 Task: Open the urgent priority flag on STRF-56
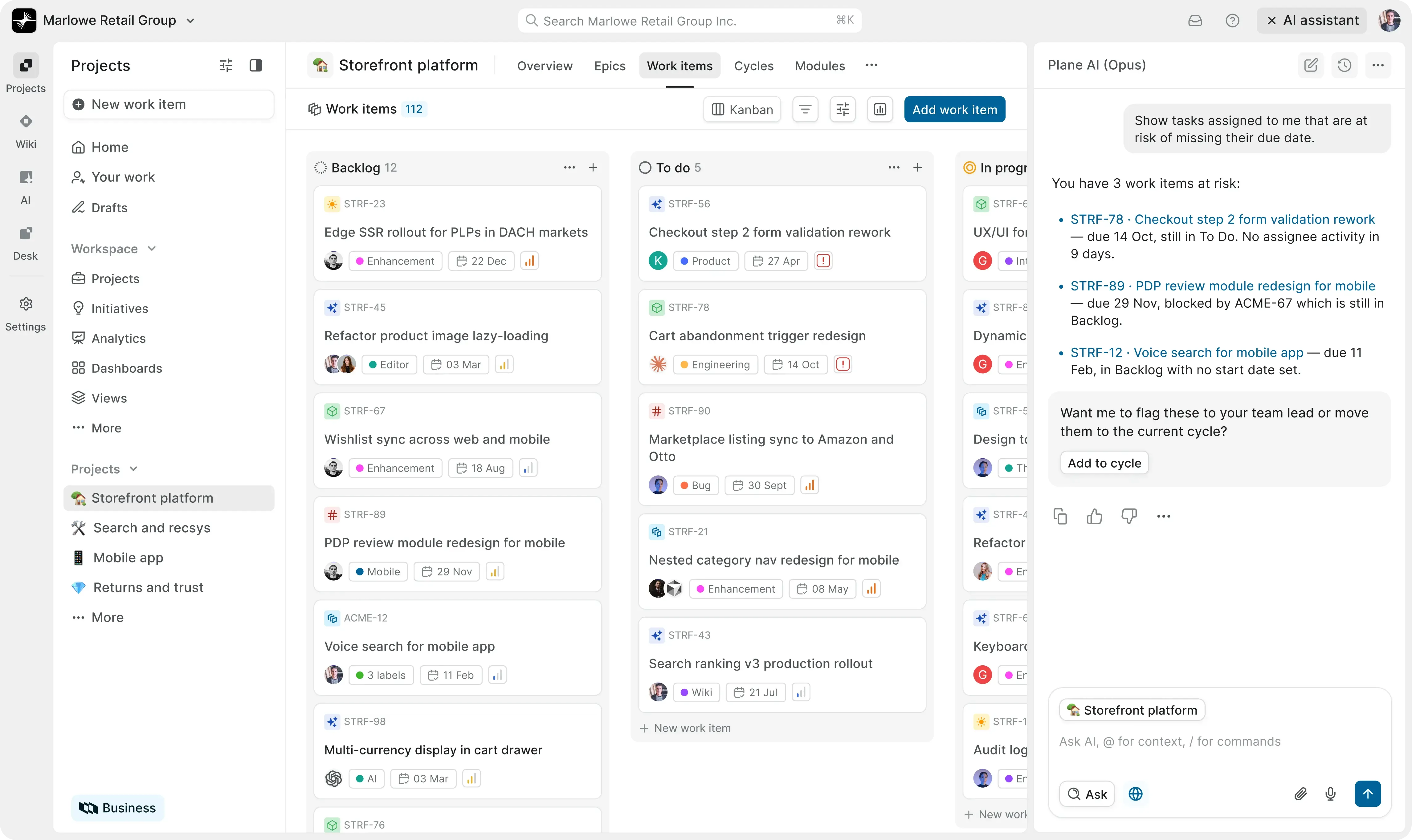tap(822, 261)
